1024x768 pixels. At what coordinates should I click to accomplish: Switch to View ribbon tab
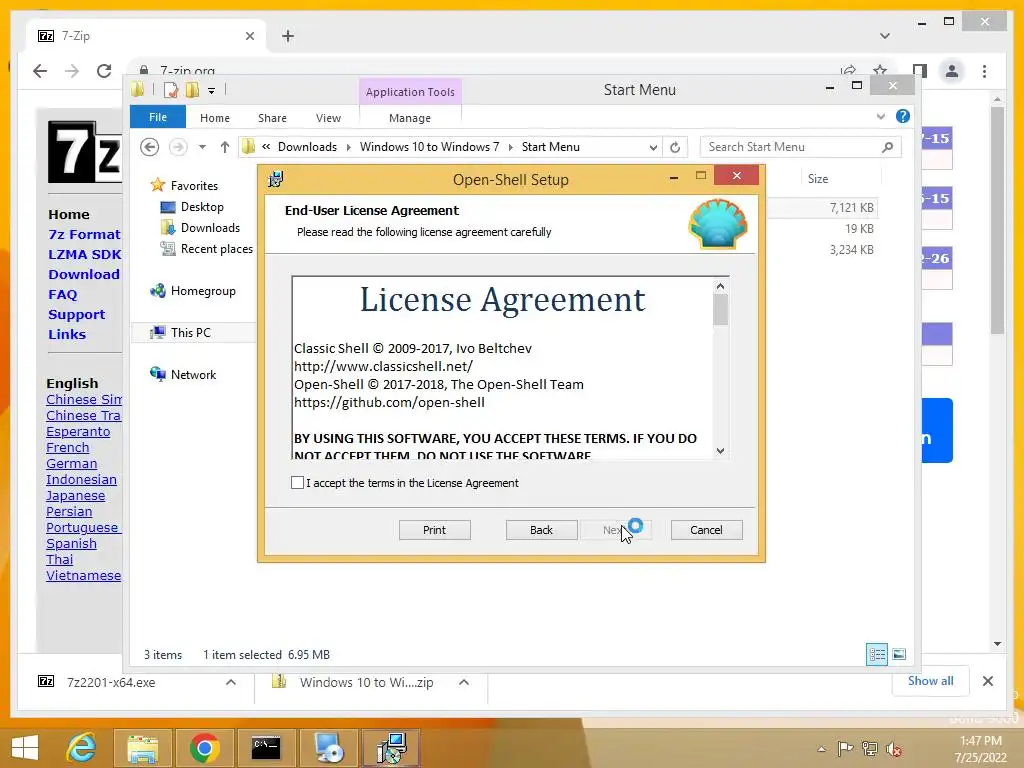coord(328,118)
